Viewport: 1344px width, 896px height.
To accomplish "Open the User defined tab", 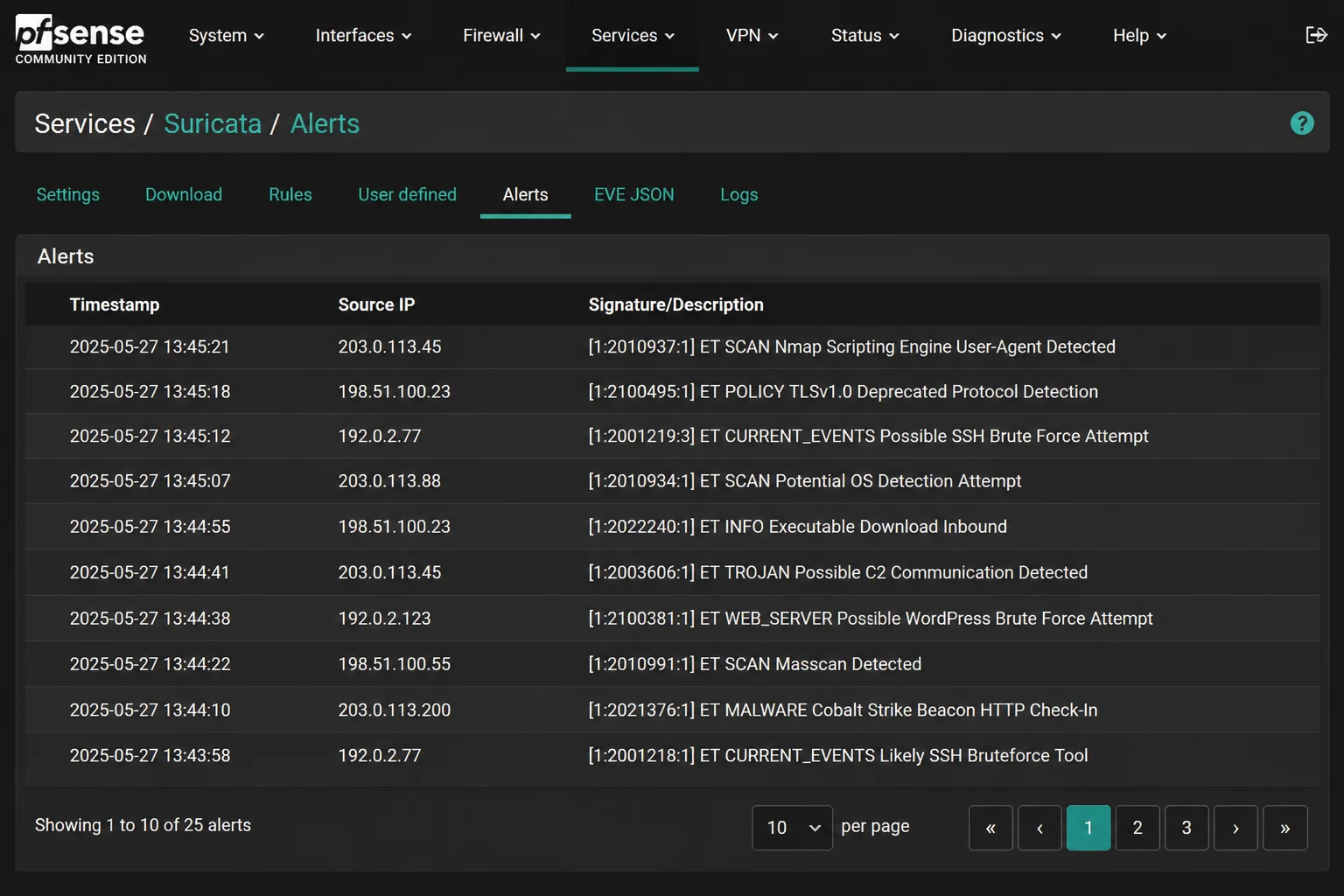I will [x=407, y=195].
